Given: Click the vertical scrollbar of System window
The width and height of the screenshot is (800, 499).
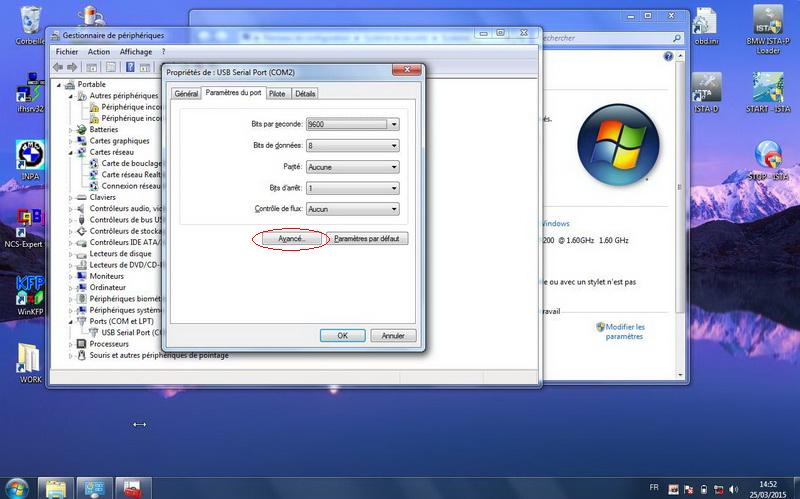Looking at the screenshot, I should click(680, 214).
